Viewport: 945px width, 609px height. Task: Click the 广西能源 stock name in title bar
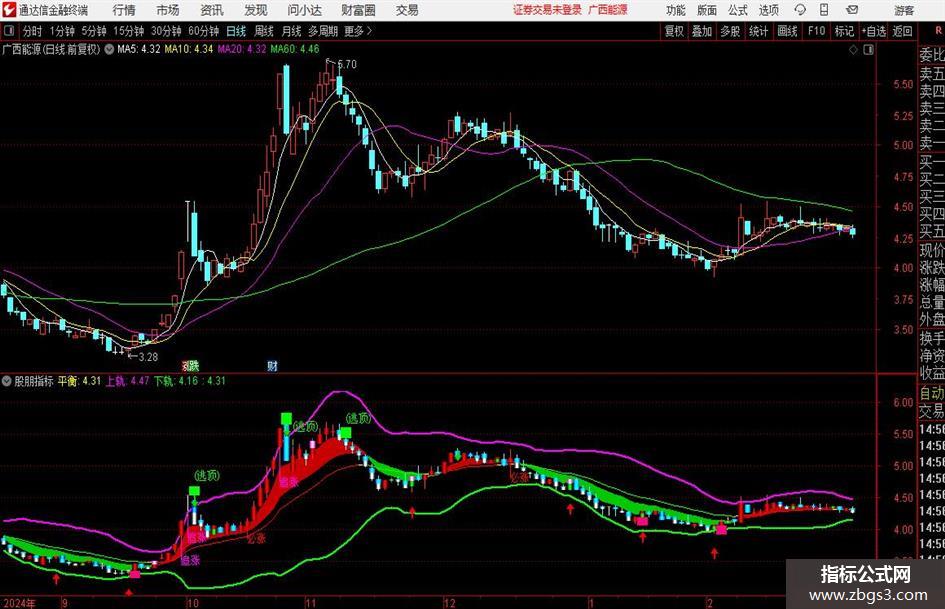click(608, 10)
